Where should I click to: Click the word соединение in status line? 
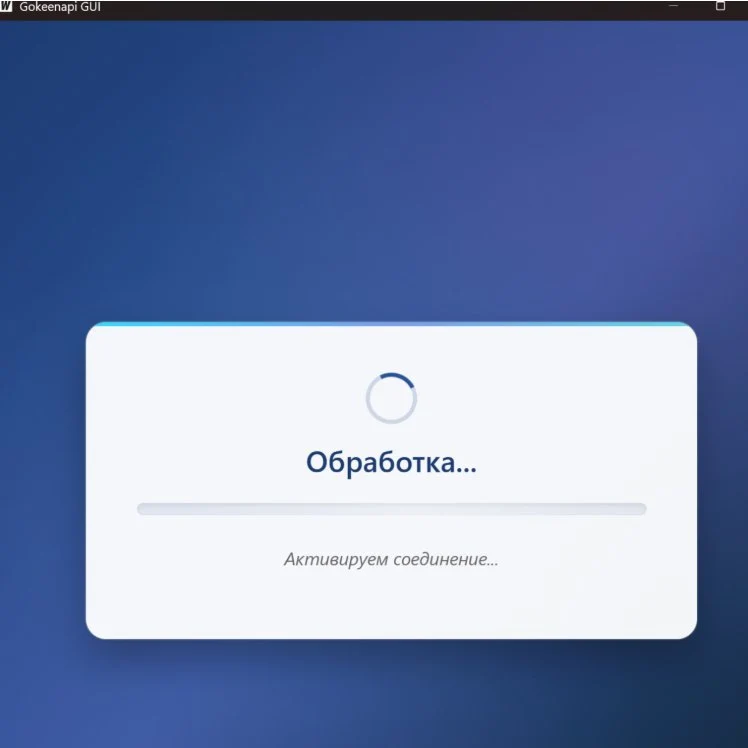(435, 559)
